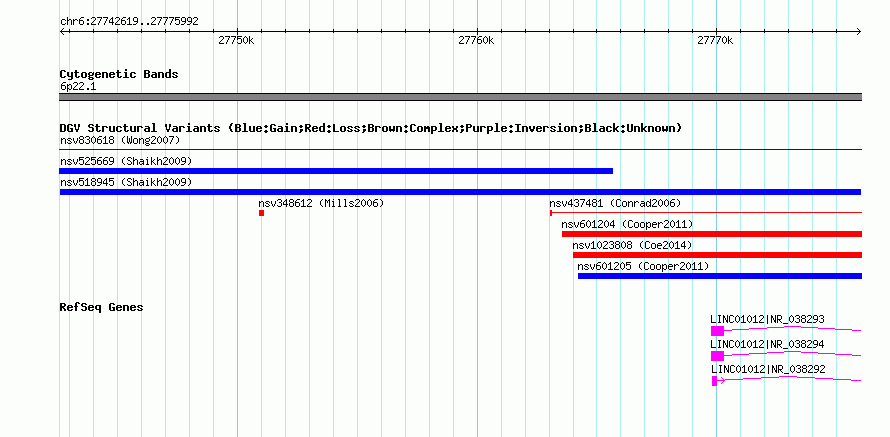Click the DGV Structural Variants track title
Image resolution: width=890 pixels, height=437 pixels.
[371, 128]
